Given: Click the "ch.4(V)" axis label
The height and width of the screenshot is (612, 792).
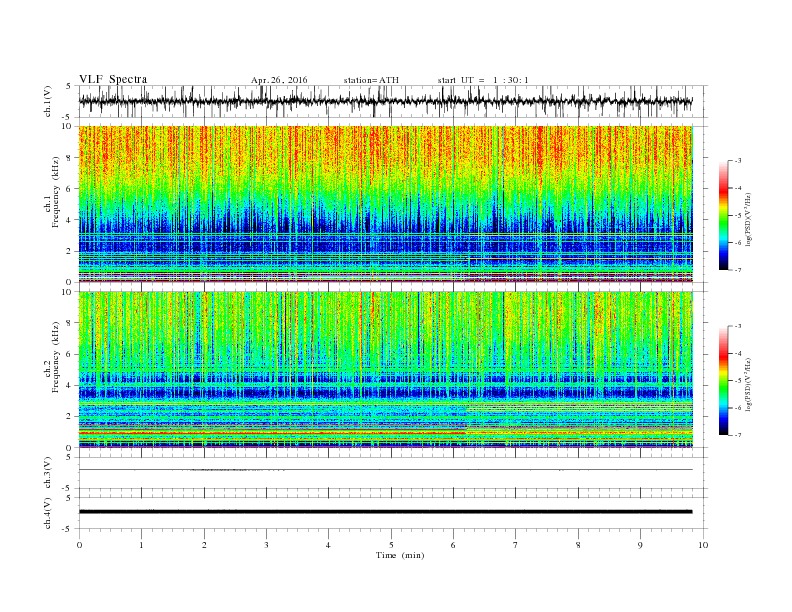Looking at the screenshot, I should click(48, 513).
